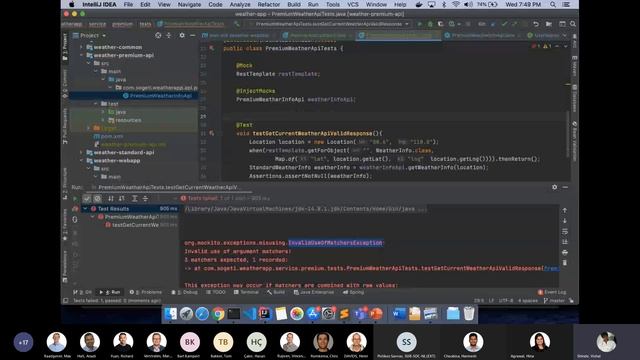Select the failed testGetCurrentWe test entry

(135, 225)
